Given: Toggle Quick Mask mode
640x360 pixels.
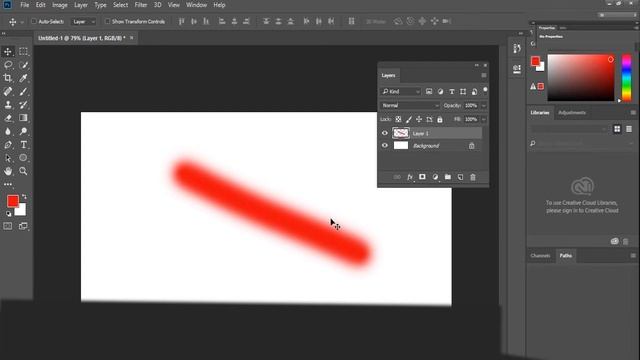Looking at the screenshot, I should [x=8, y=226].
